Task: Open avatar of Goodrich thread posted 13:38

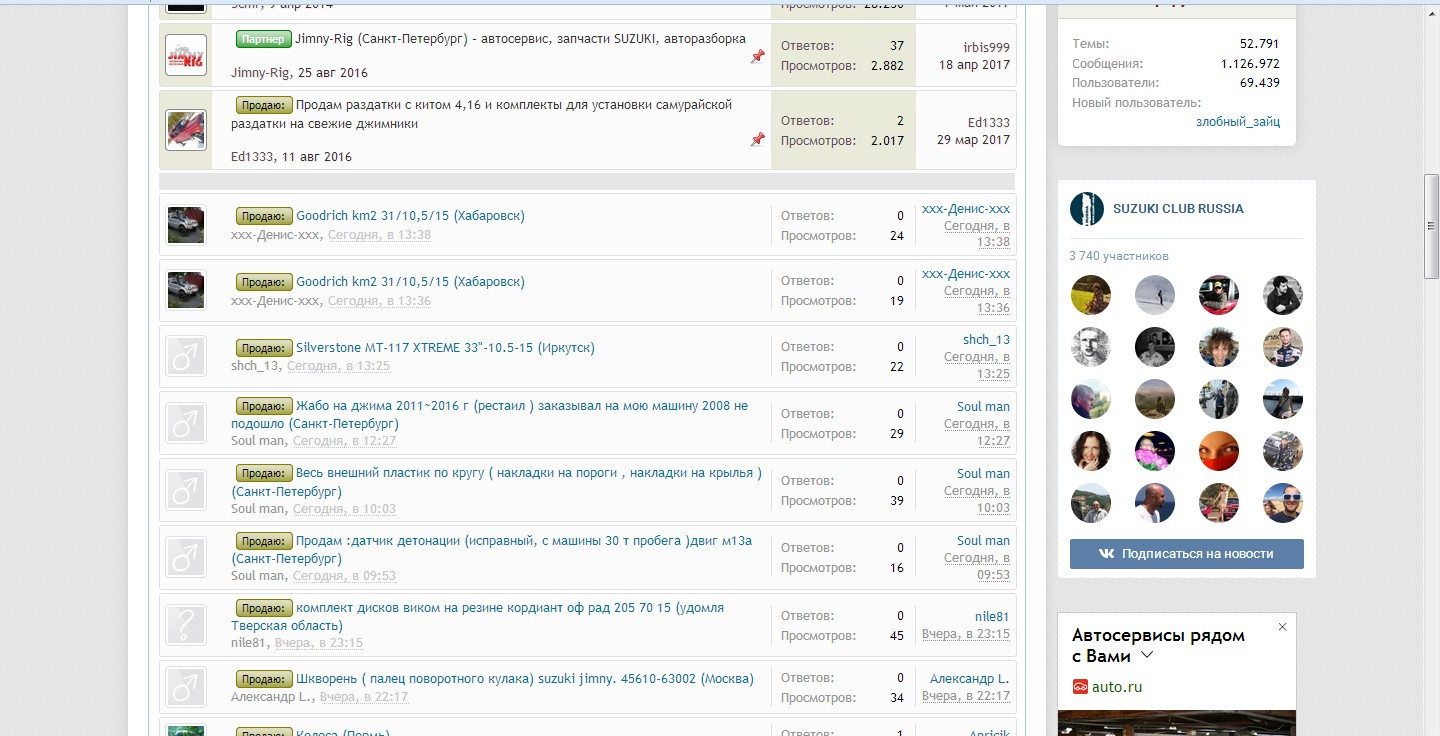Action: point(186,225)
